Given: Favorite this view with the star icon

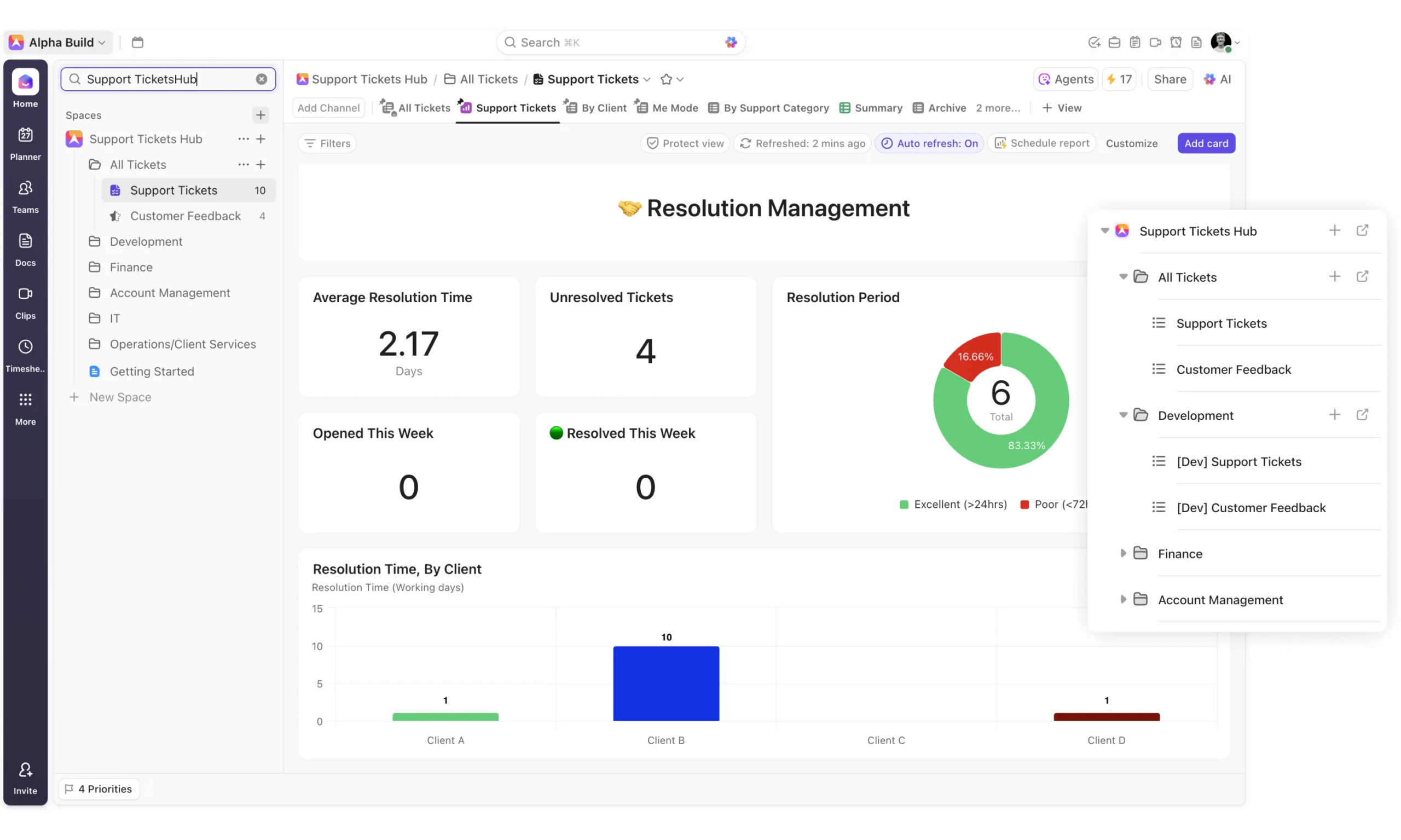Looking at the screenshot, I should [666, 79].
